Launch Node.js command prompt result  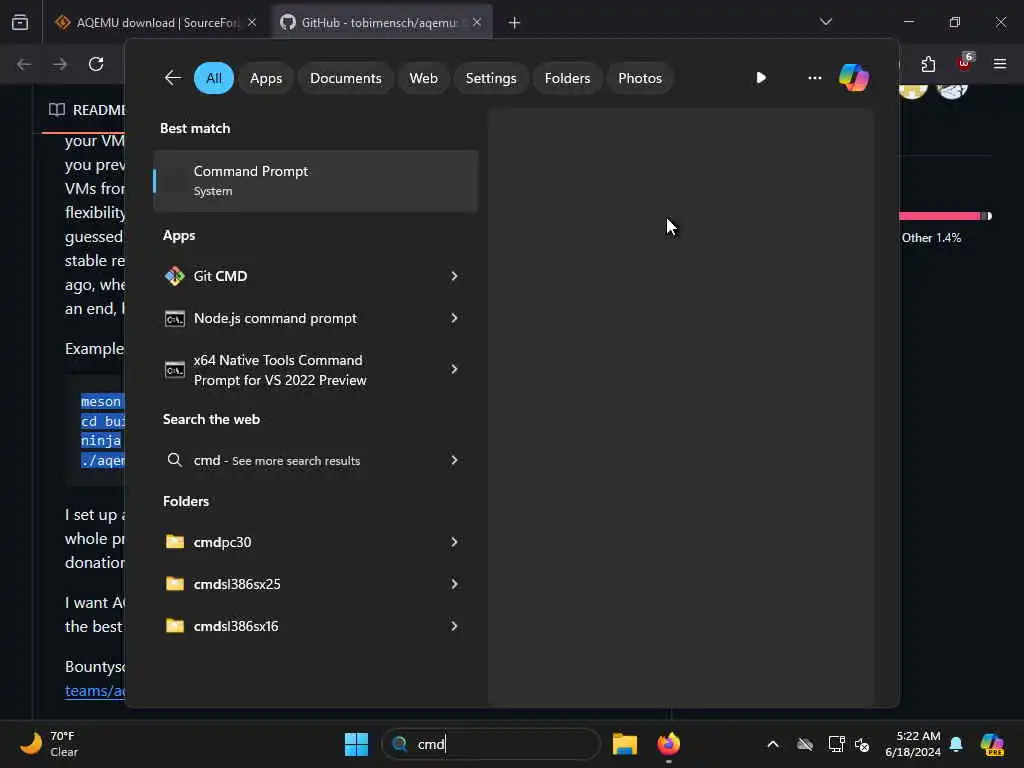coord(315,318)
